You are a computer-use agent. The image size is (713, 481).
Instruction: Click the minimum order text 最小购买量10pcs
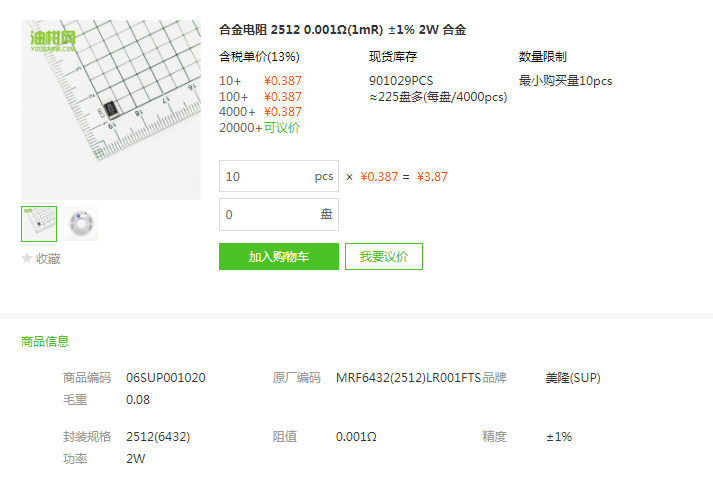click(566, 81)
